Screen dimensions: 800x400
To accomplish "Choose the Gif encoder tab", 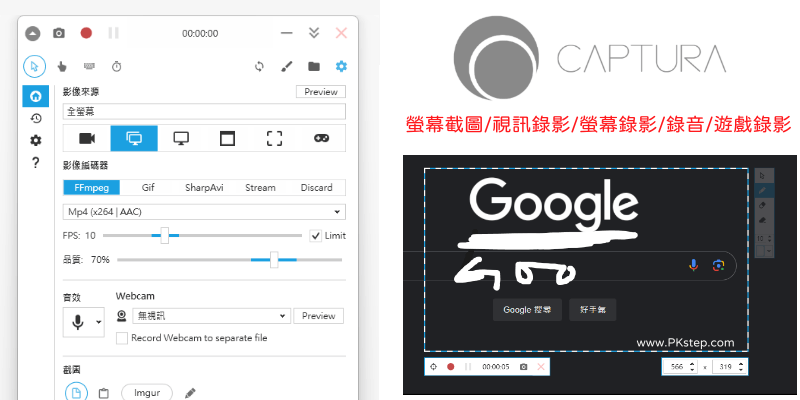I will click(x=148, y=187).
